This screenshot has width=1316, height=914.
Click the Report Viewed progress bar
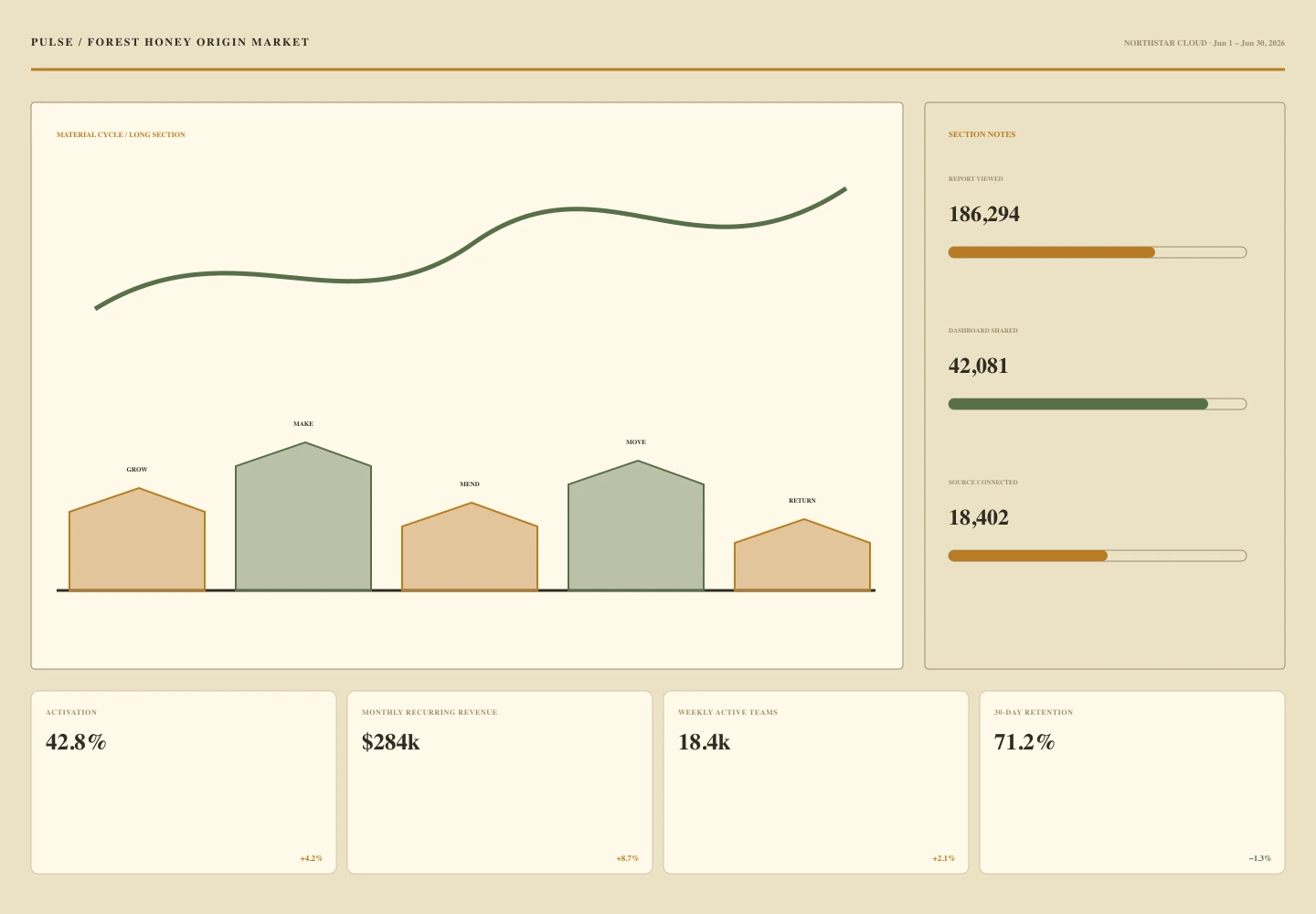click(x=1098, y=252)
